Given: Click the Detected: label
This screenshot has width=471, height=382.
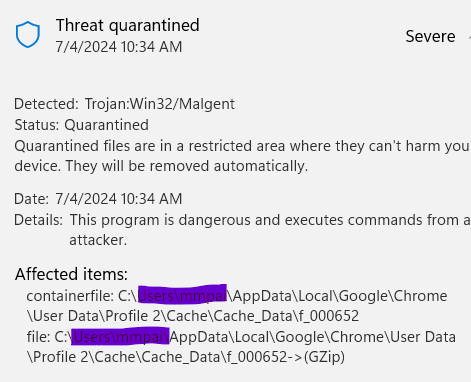Looking at the screenshot, I should tap(46, 104).
